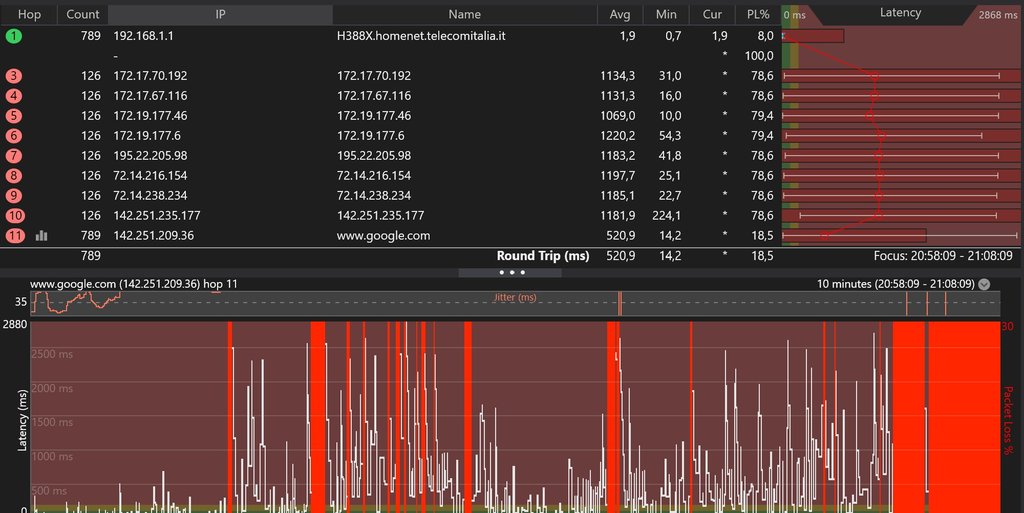Click the hop 11 circle icon
Viewport: 1024px width, 513px height.
(x=14, y=236)
